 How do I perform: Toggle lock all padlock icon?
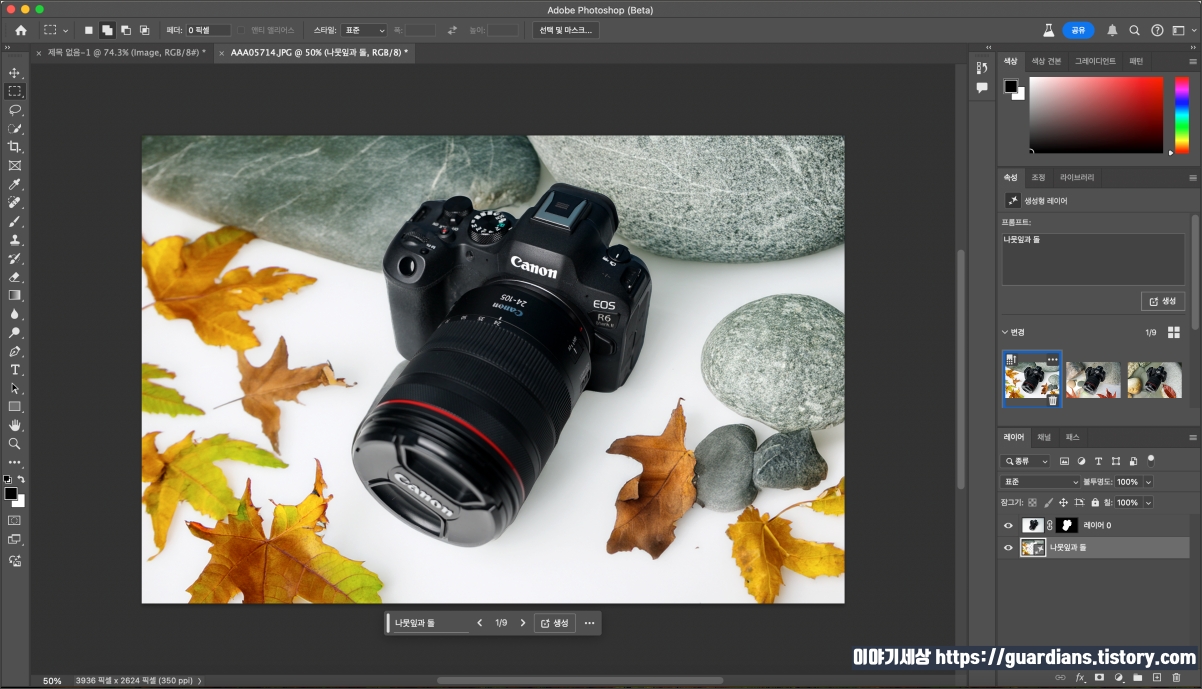click(1095, 502)
